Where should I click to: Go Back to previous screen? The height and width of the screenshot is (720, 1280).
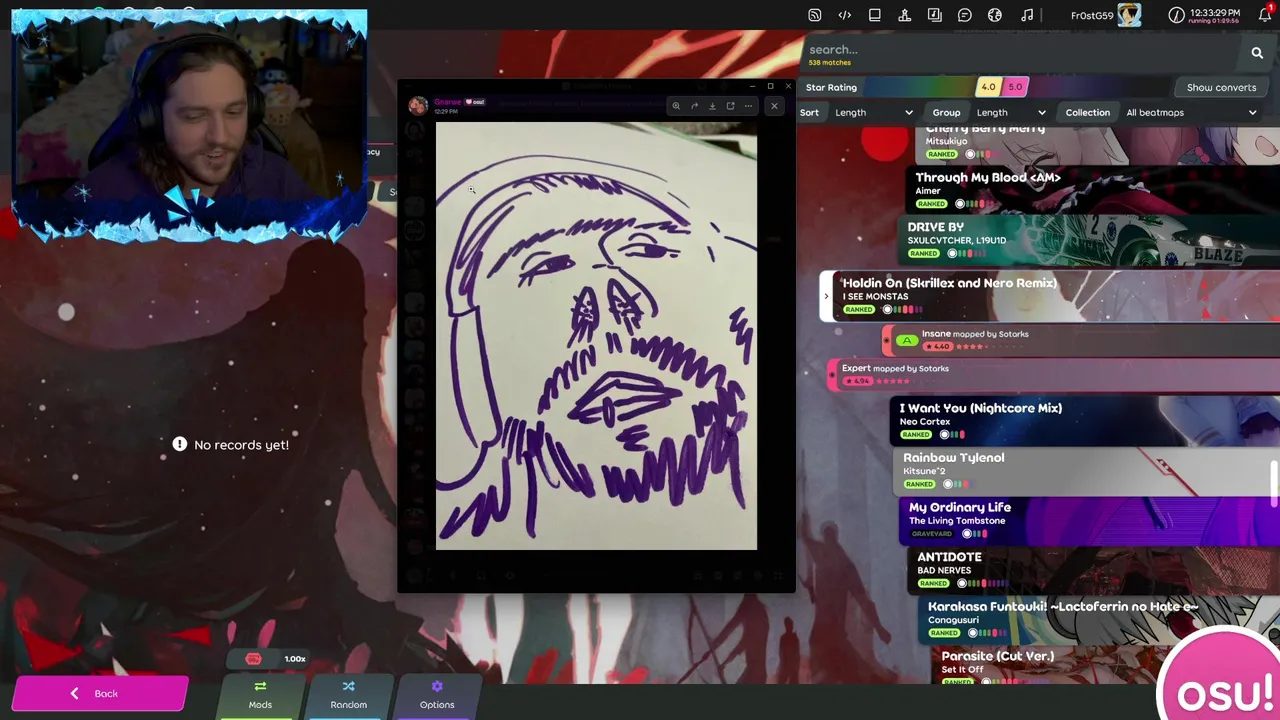click(x=100, y=694)
